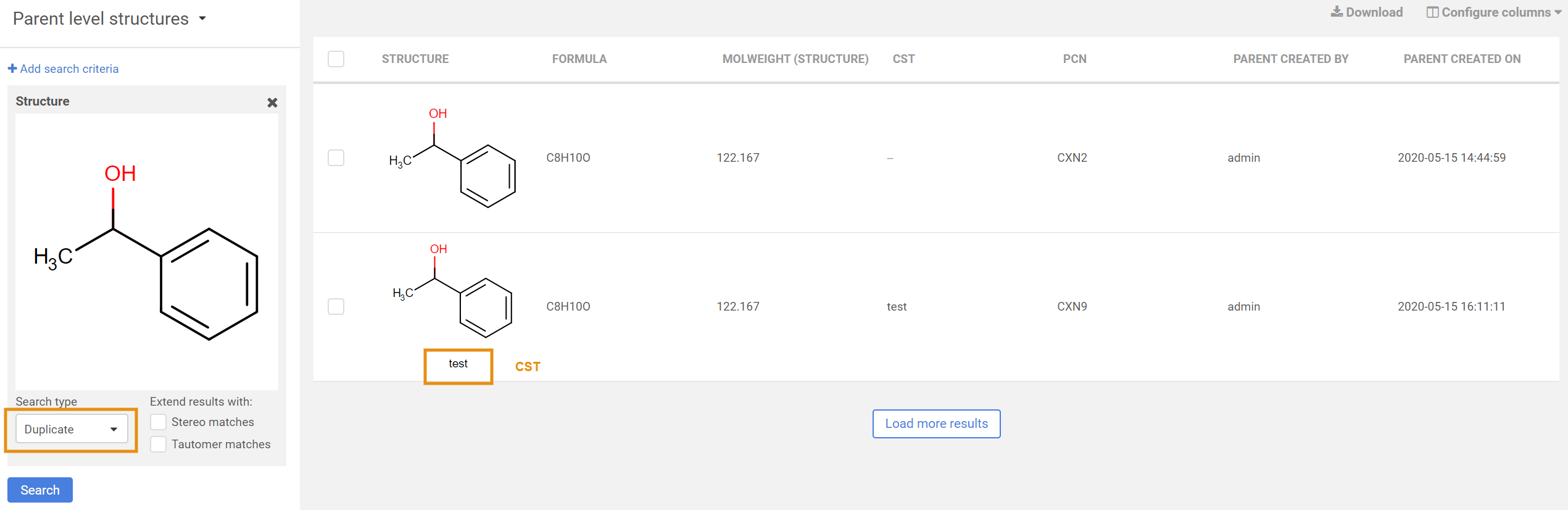Open the CXN2 molecule structure image
1568x510 pixels.
coord(454,158)
